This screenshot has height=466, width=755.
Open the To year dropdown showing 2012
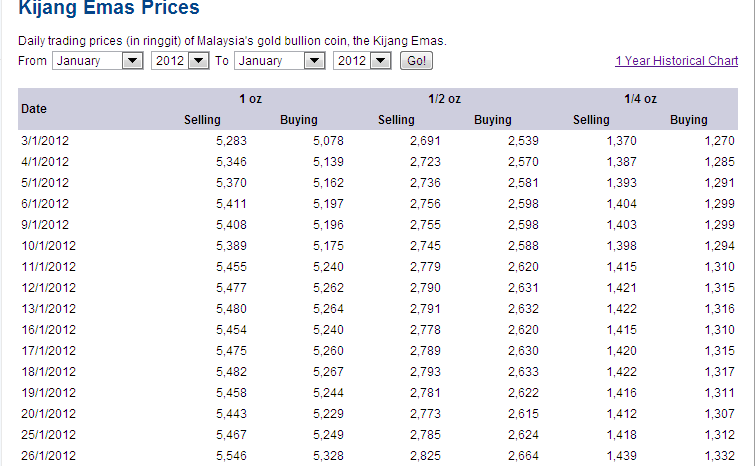click(x=362, y=61)
